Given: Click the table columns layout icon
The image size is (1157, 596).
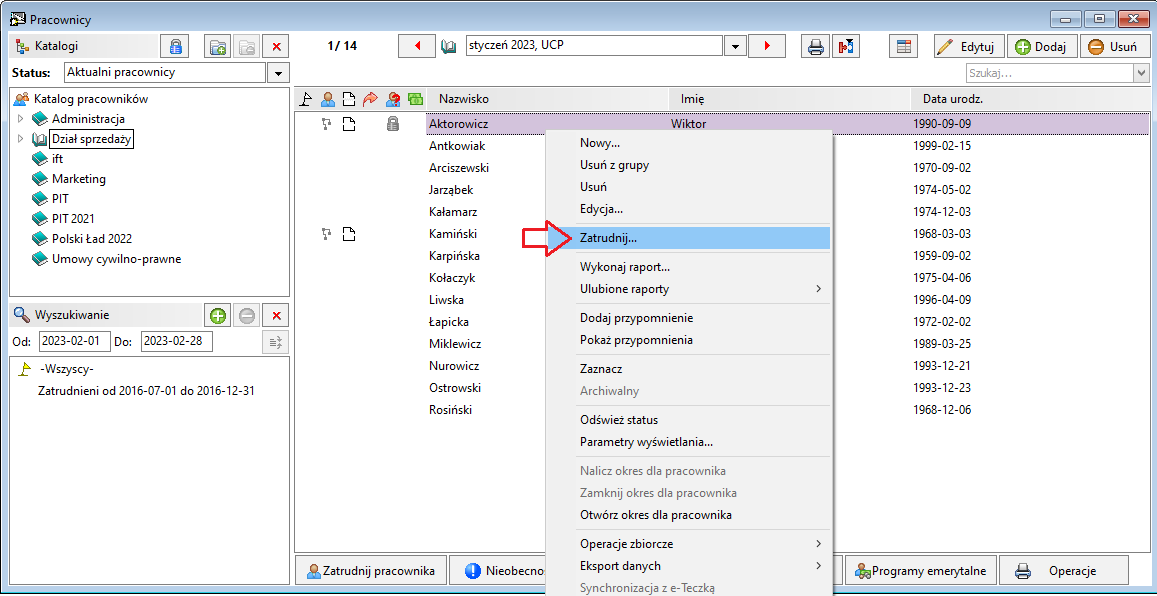Looking at the screenshot, I should (903, 46).
